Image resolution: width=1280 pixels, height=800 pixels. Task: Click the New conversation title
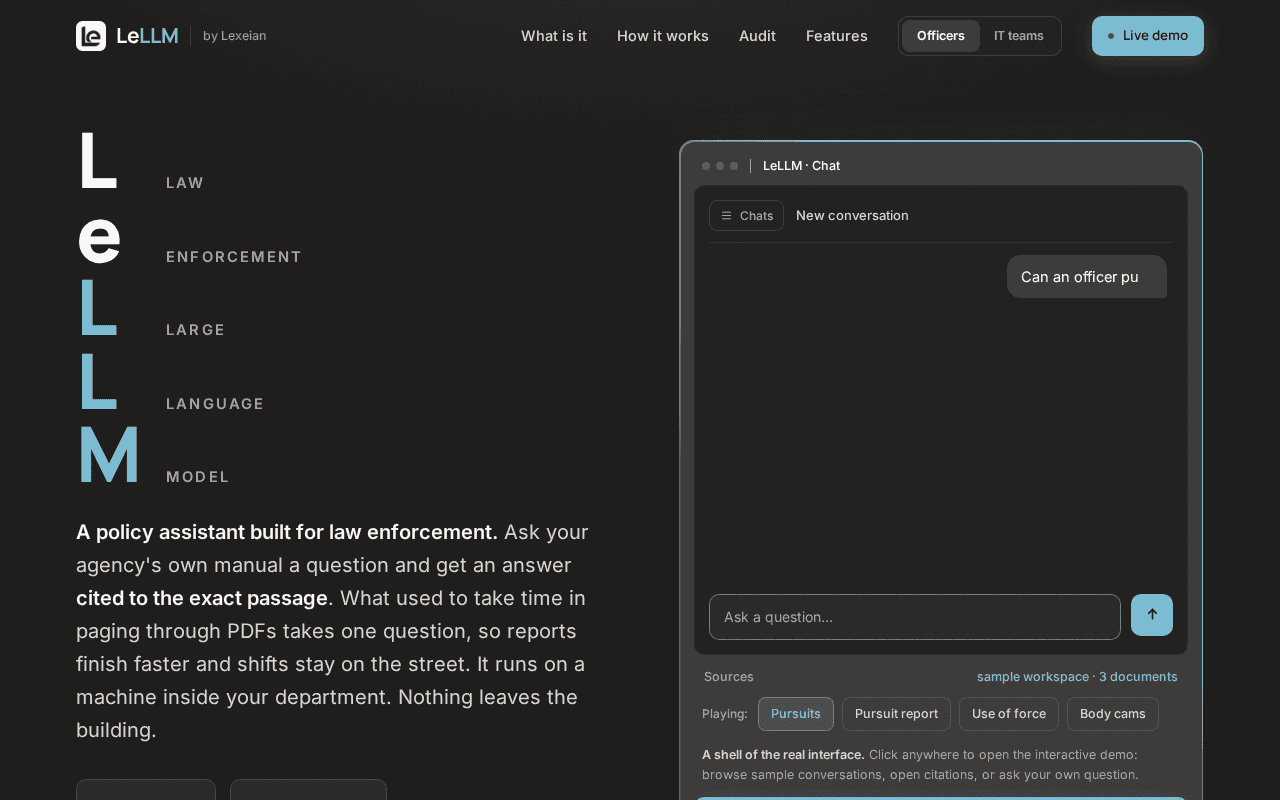pyautogui.click(x=852, y=216)
